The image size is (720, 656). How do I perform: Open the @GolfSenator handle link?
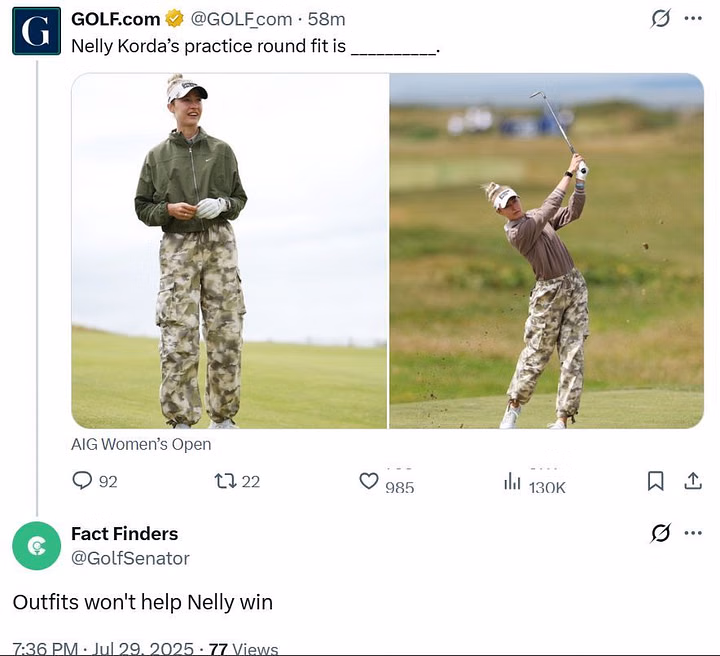tap(130, 558)
